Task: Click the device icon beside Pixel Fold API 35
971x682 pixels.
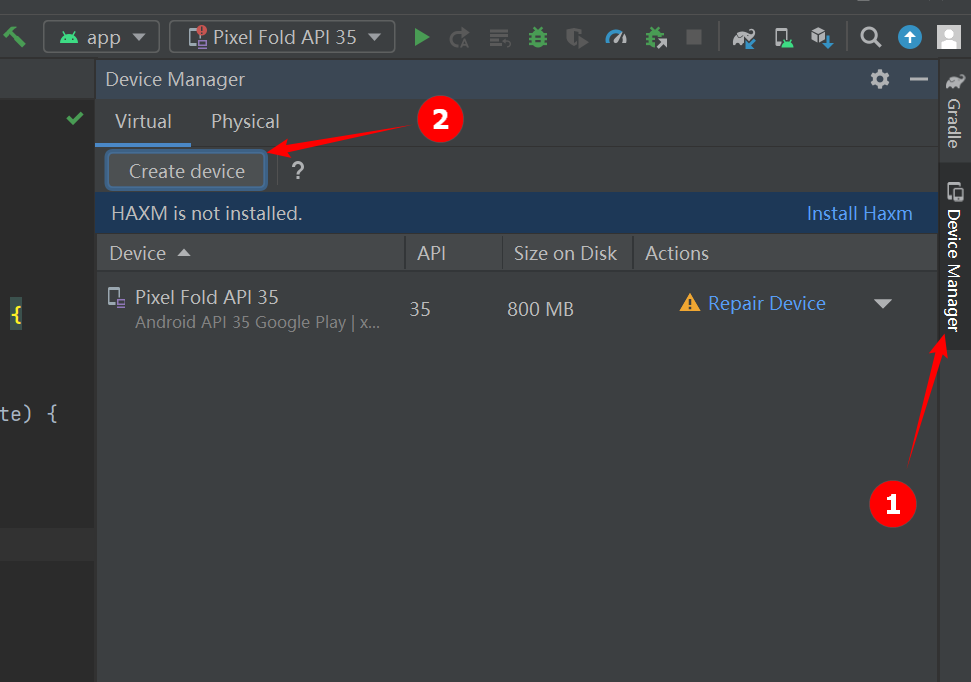Action: [x=116, y=297]
